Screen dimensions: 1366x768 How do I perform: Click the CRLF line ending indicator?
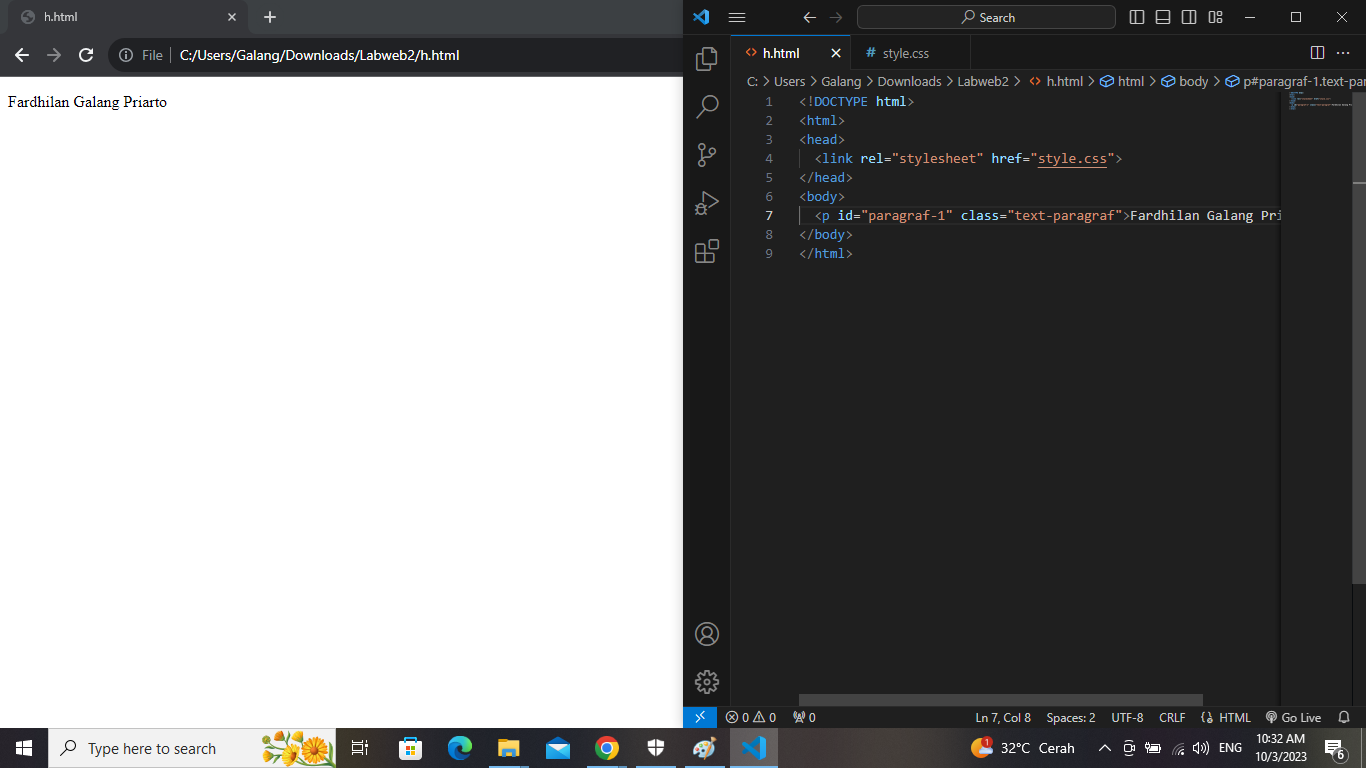tap(1172, 717)
